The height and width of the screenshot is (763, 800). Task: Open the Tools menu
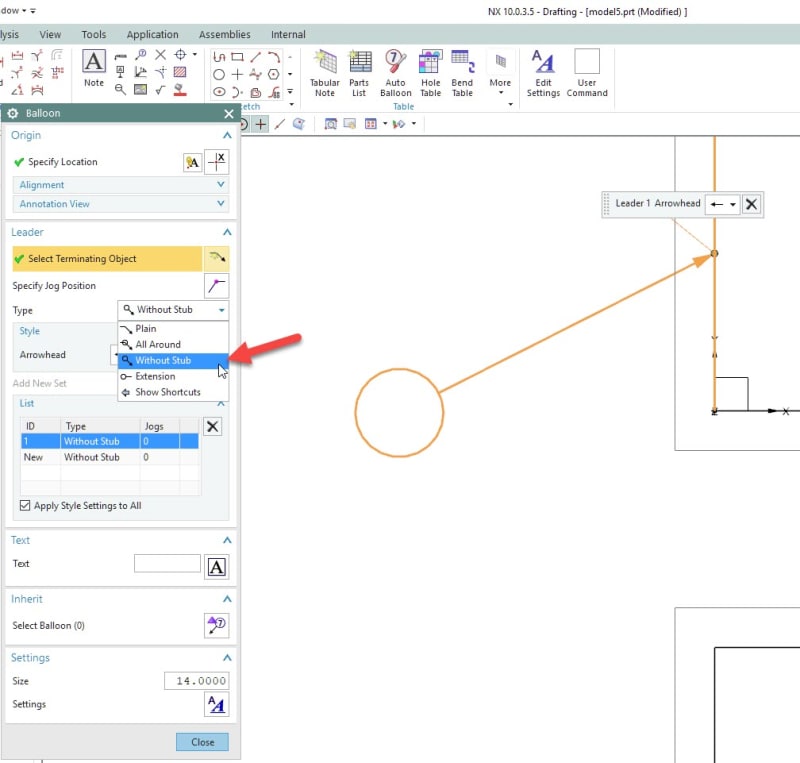click(94, 35)
